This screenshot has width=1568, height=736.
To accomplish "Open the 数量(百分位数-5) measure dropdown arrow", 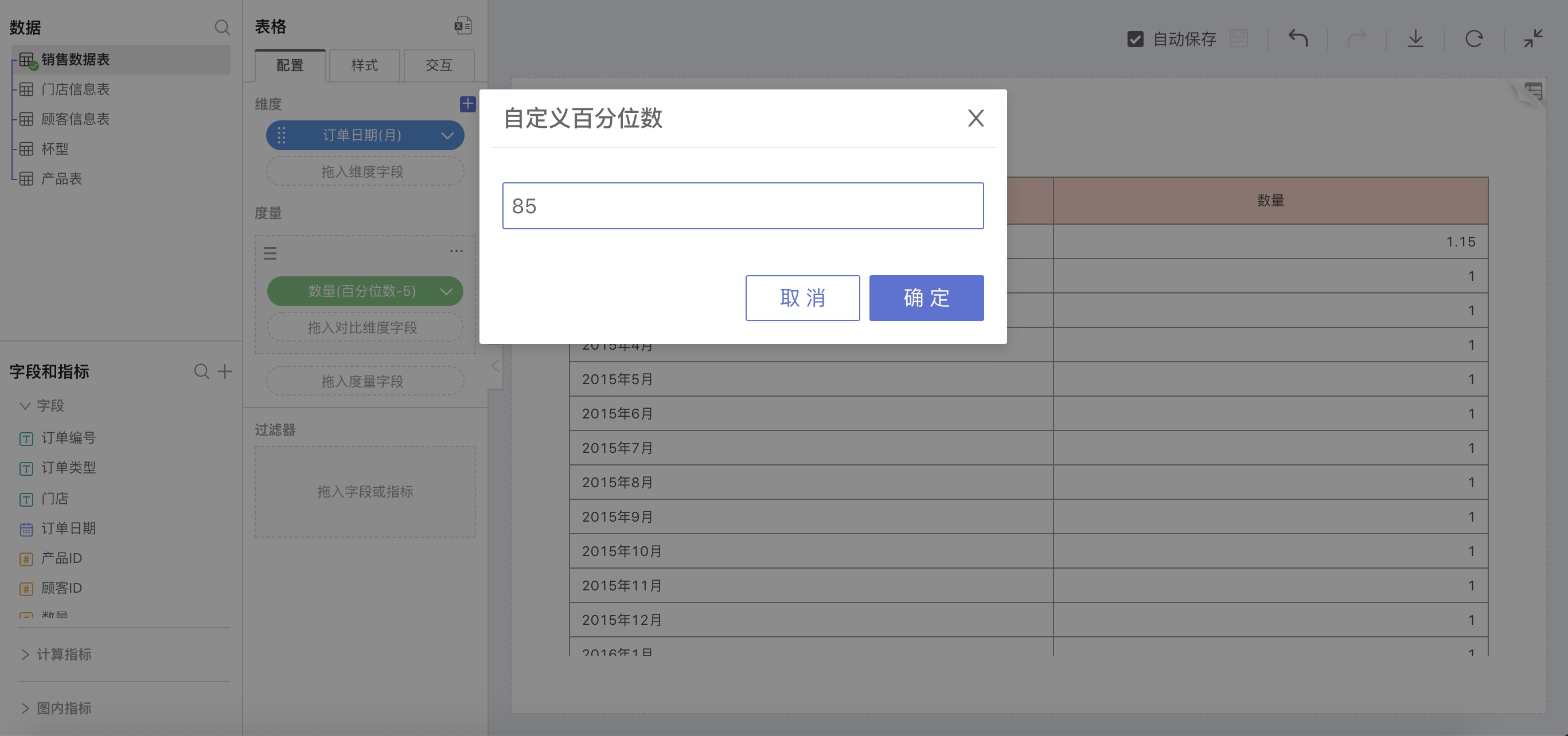I will point(446,291).
